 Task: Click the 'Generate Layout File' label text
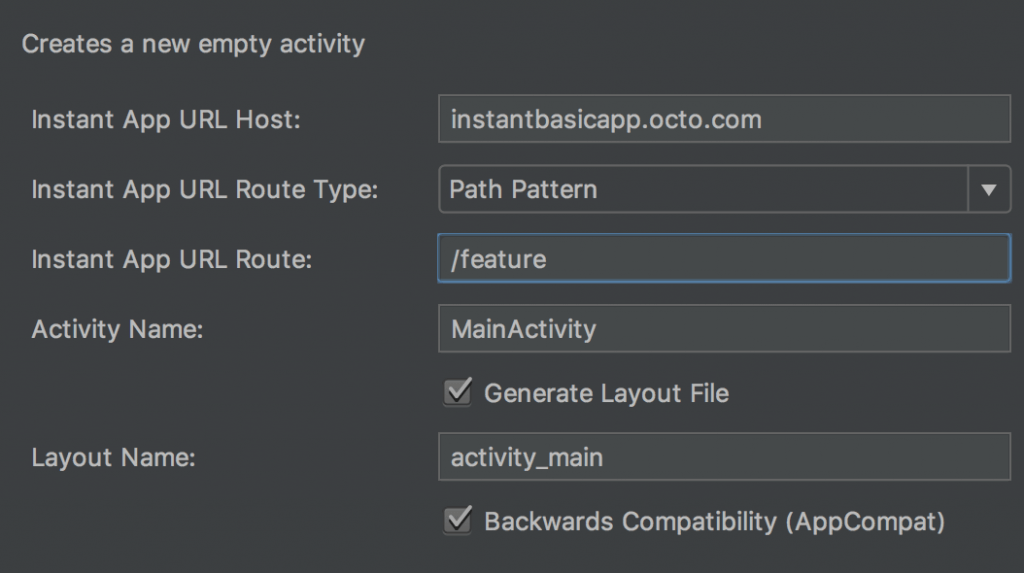[x=606, y=393]
